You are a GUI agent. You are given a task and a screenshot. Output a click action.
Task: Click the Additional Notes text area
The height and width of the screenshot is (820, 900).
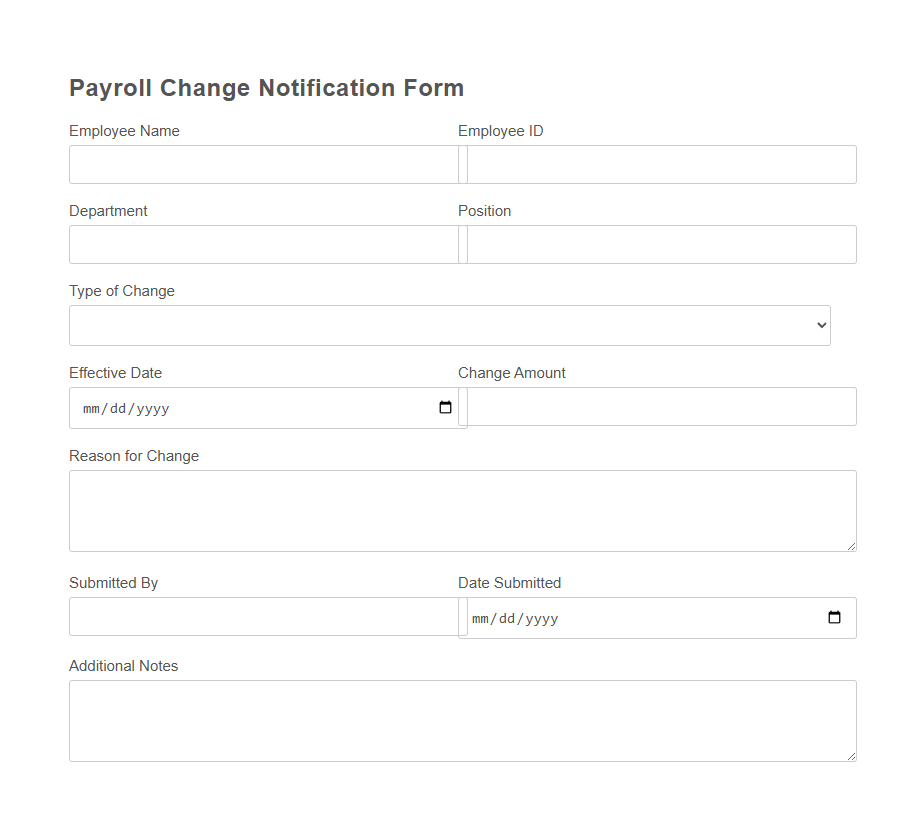(460, 718)
